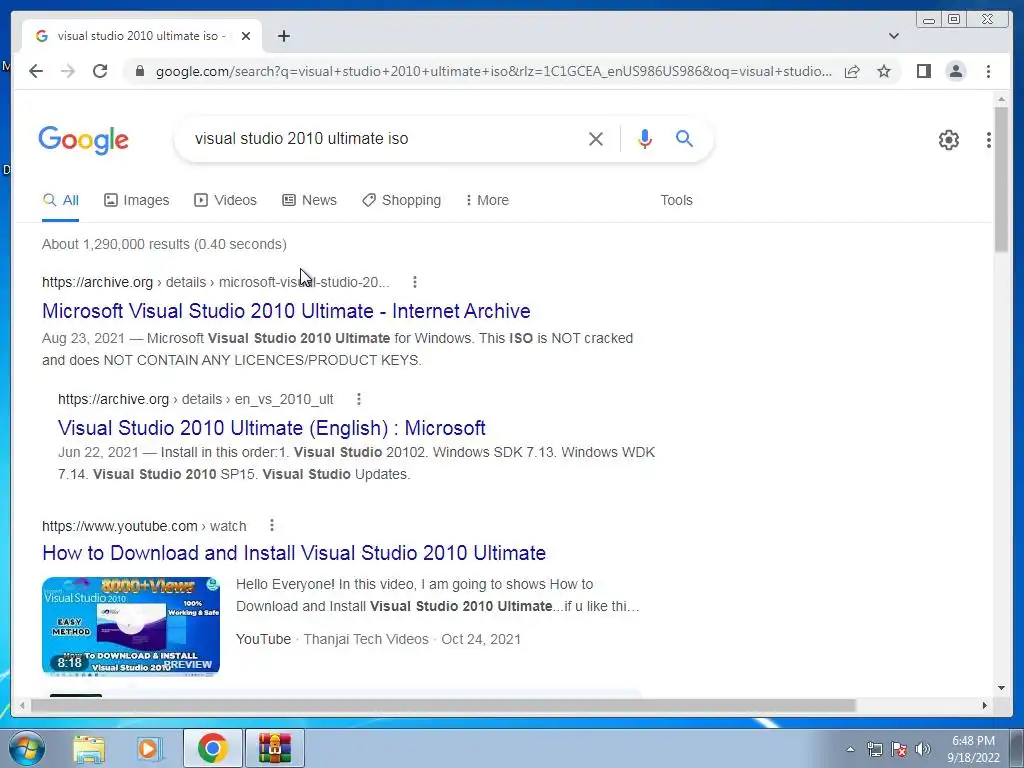Click the scroll right arrow on the horizontal scrollbar

(985, 705)
